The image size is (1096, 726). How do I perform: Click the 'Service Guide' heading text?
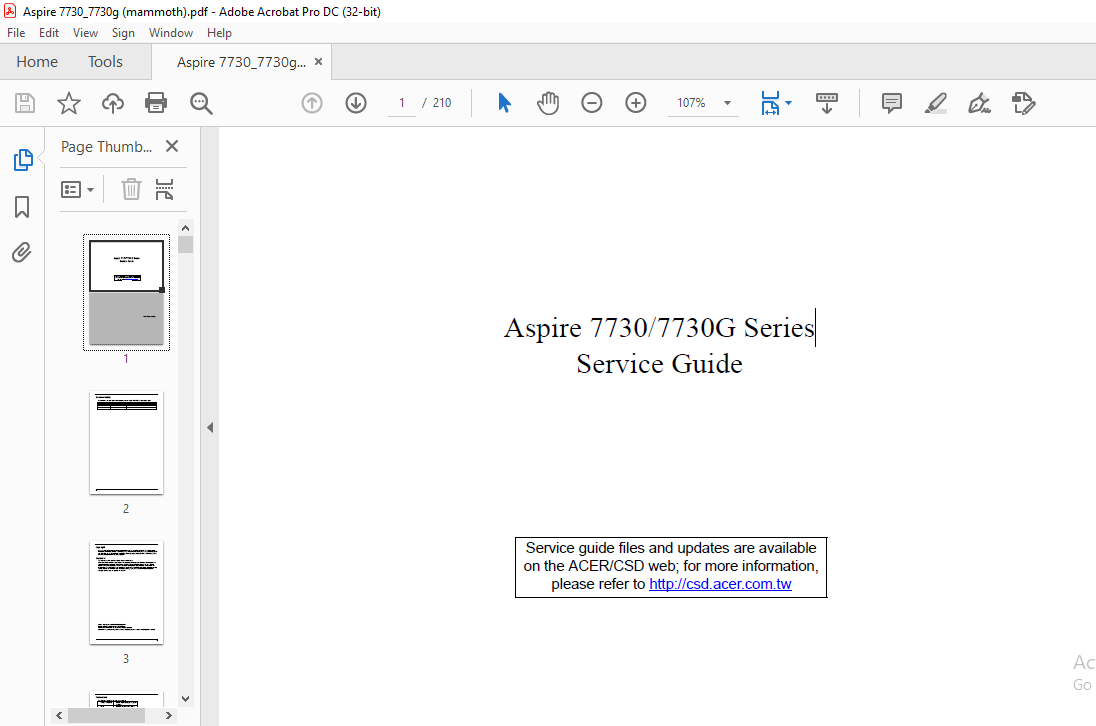(659, 364)
